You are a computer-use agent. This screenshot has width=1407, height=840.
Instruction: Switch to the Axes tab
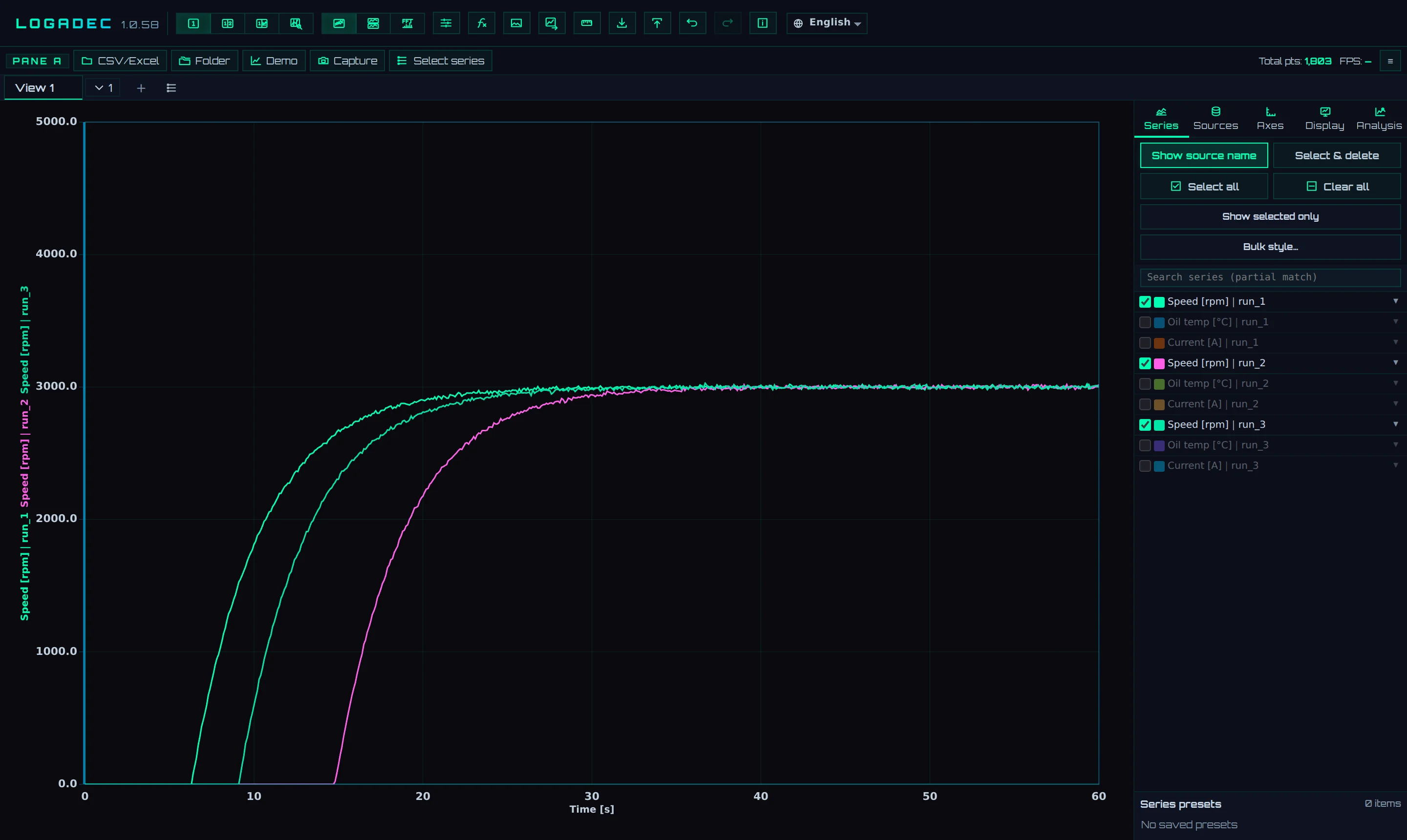coord(1270,119)
